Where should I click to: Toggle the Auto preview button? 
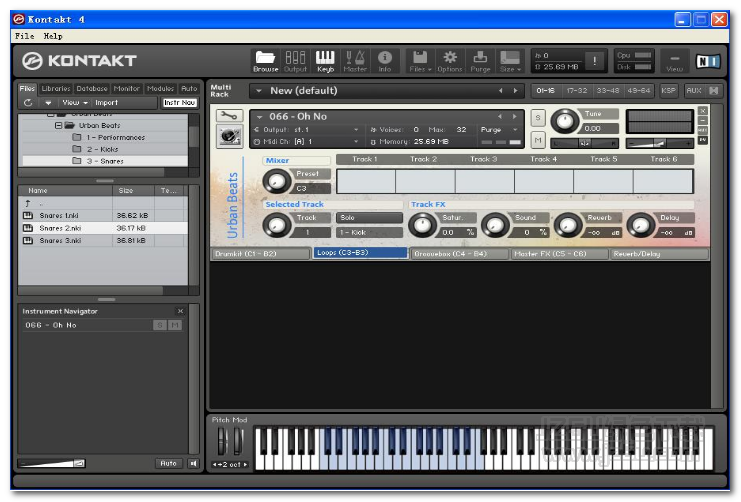click(168, 463)
